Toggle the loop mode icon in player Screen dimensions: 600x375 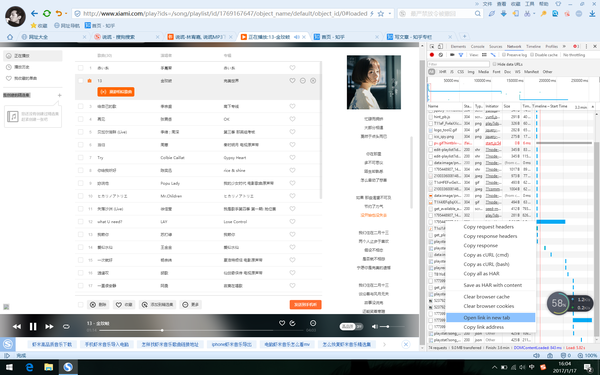(x=66, y=326)
